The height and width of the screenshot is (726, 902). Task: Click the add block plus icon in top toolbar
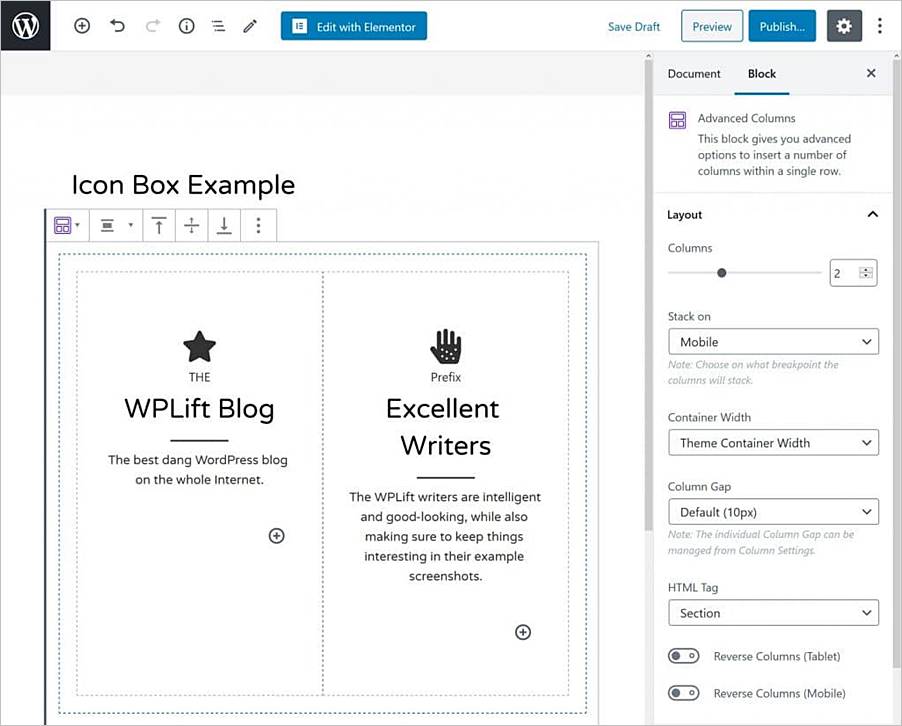[x=82, y=26]
